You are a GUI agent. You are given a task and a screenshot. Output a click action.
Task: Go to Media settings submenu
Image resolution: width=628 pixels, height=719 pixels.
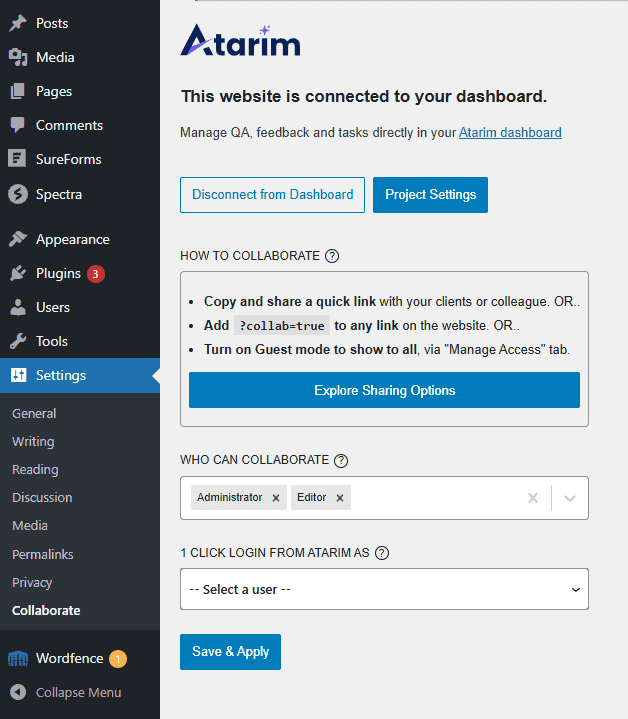pos(30,525)
